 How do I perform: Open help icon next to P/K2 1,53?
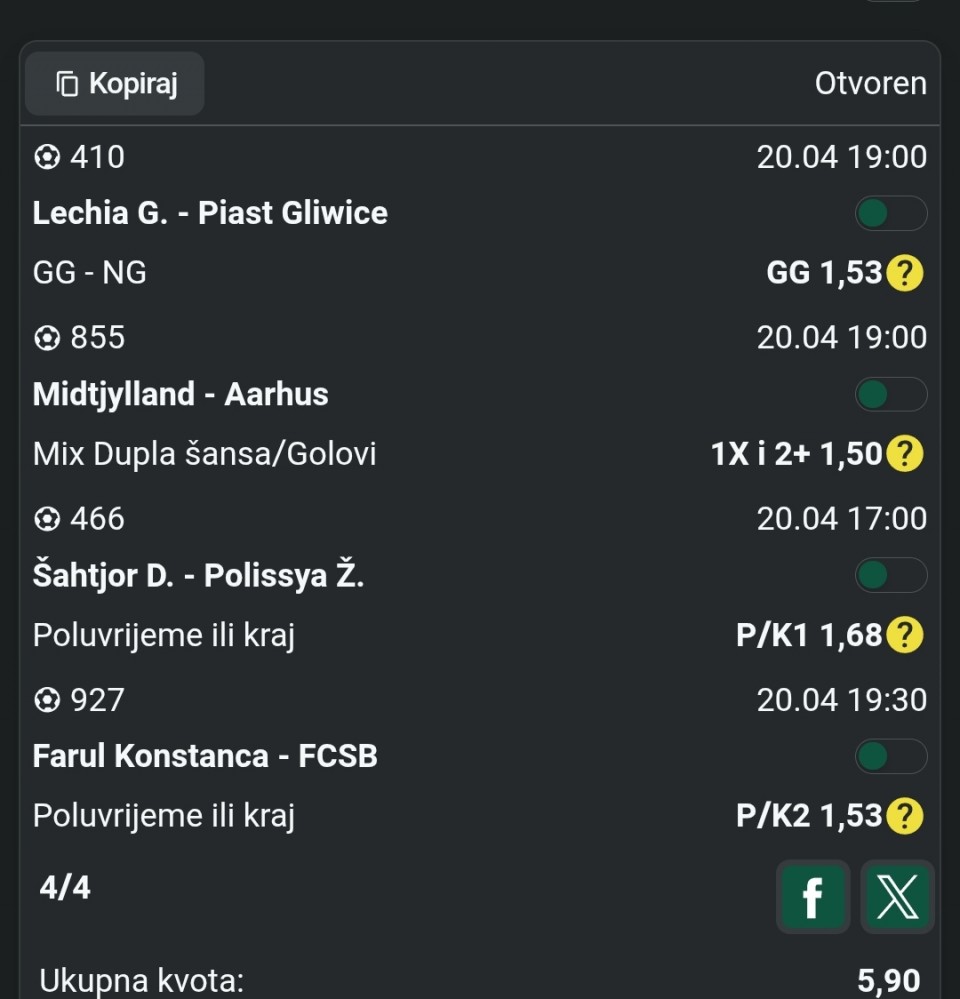pos(905,816)
